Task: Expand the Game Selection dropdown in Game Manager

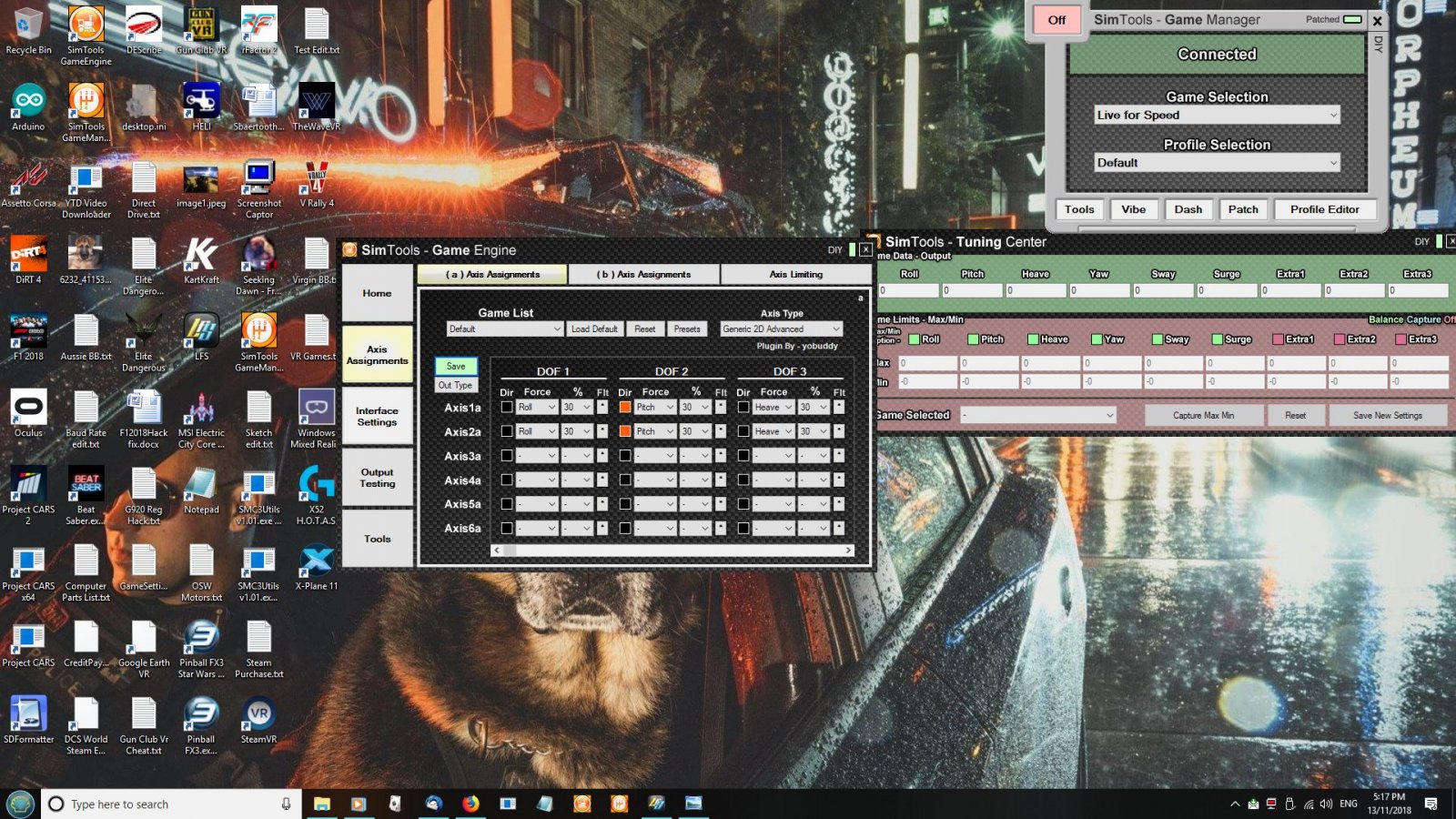Action: pyautogui.click(x=1217, y=115)
